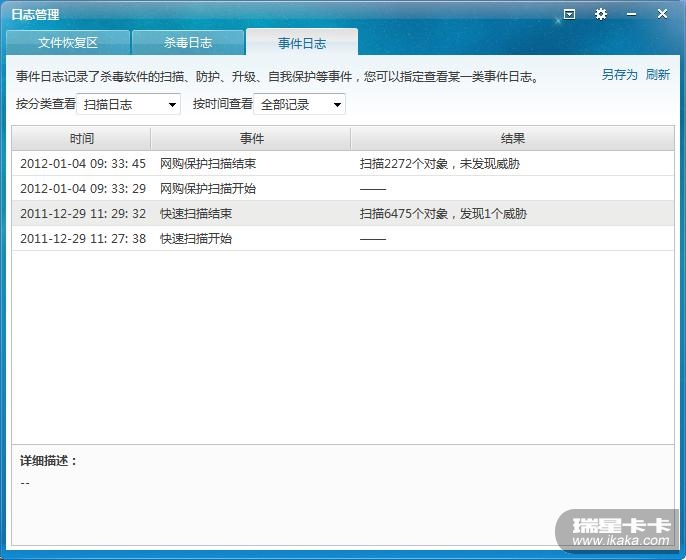This screenshot has height=560, width=686.
Task: Open settings with the gear icon
Action: [601, 14]
